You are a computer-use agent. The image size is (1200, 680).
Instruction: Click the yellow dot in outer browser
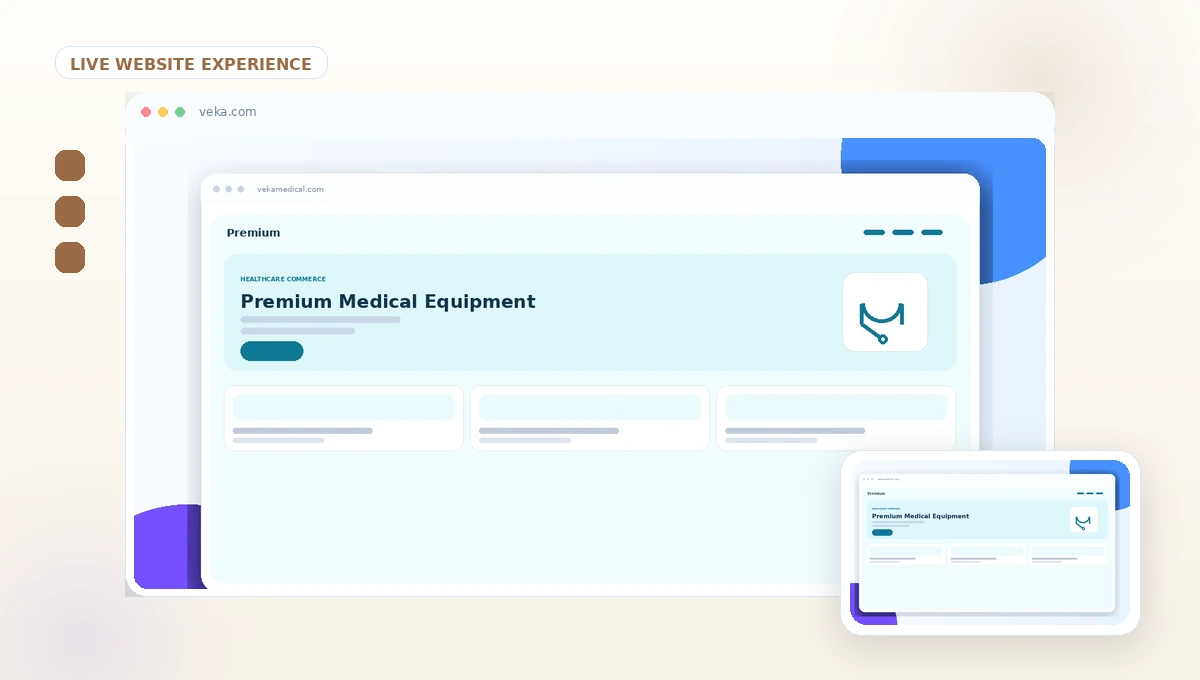[163, 112]
